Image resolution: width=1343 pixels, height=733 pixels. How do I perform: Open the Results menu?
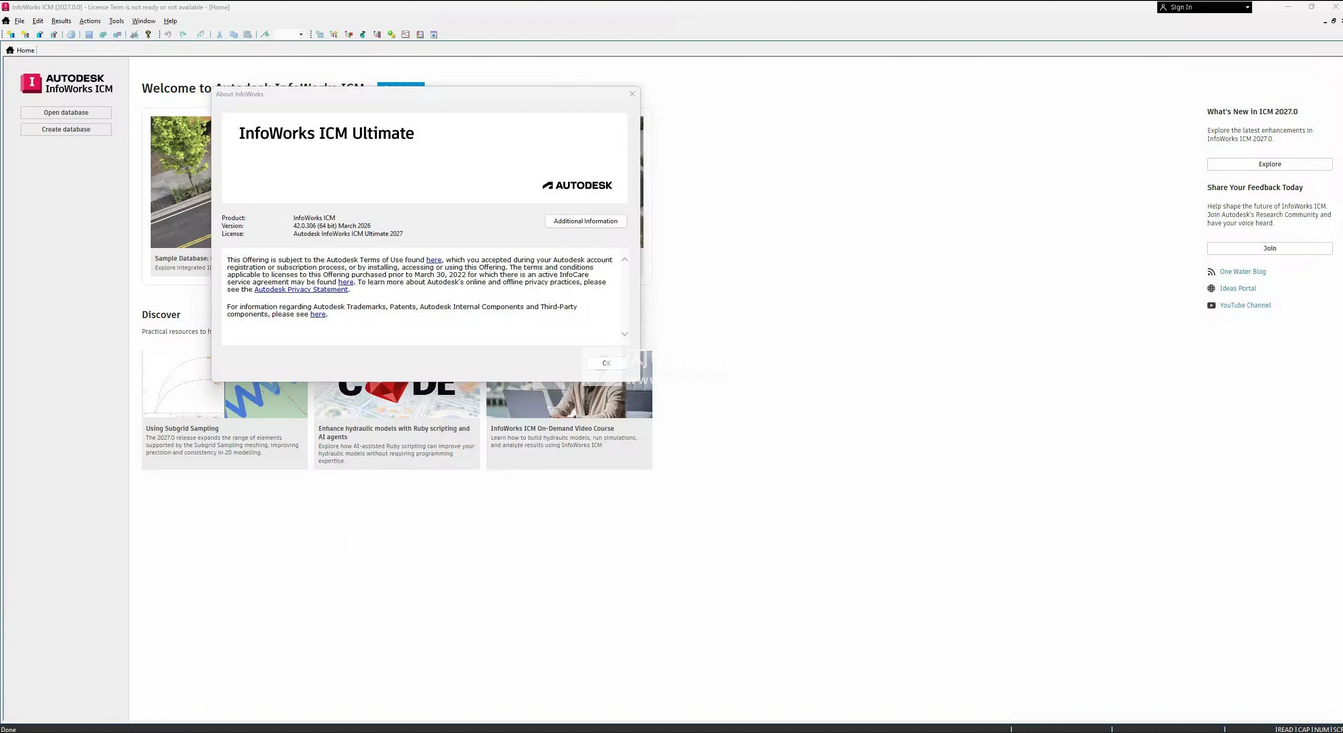pos(61,21)
